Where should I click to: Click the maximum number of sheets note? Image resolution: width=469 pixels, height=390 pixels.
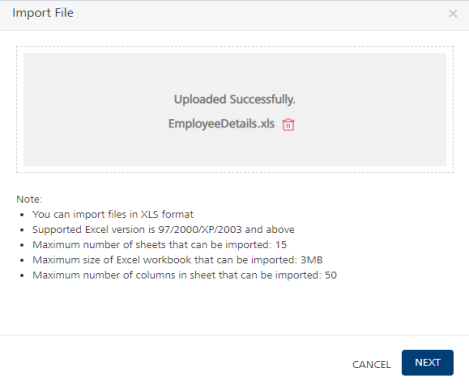159,245
